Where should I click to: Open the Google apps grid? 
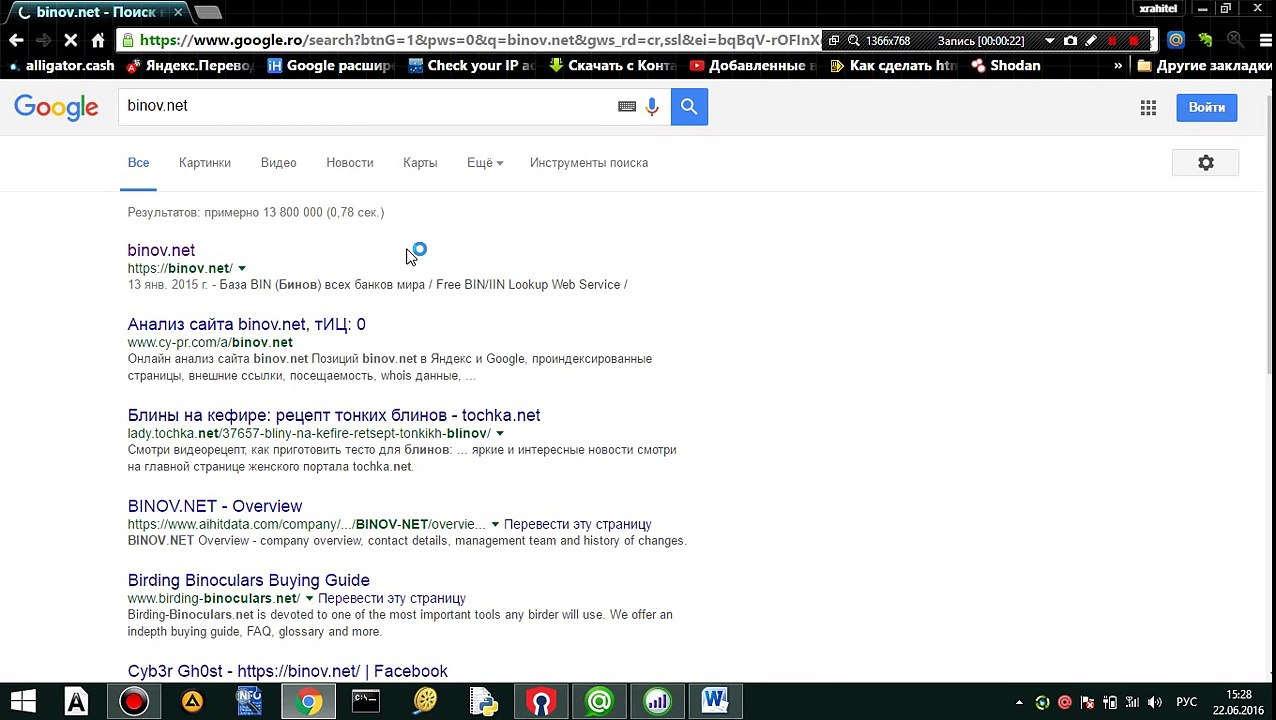coord(1148,107)
